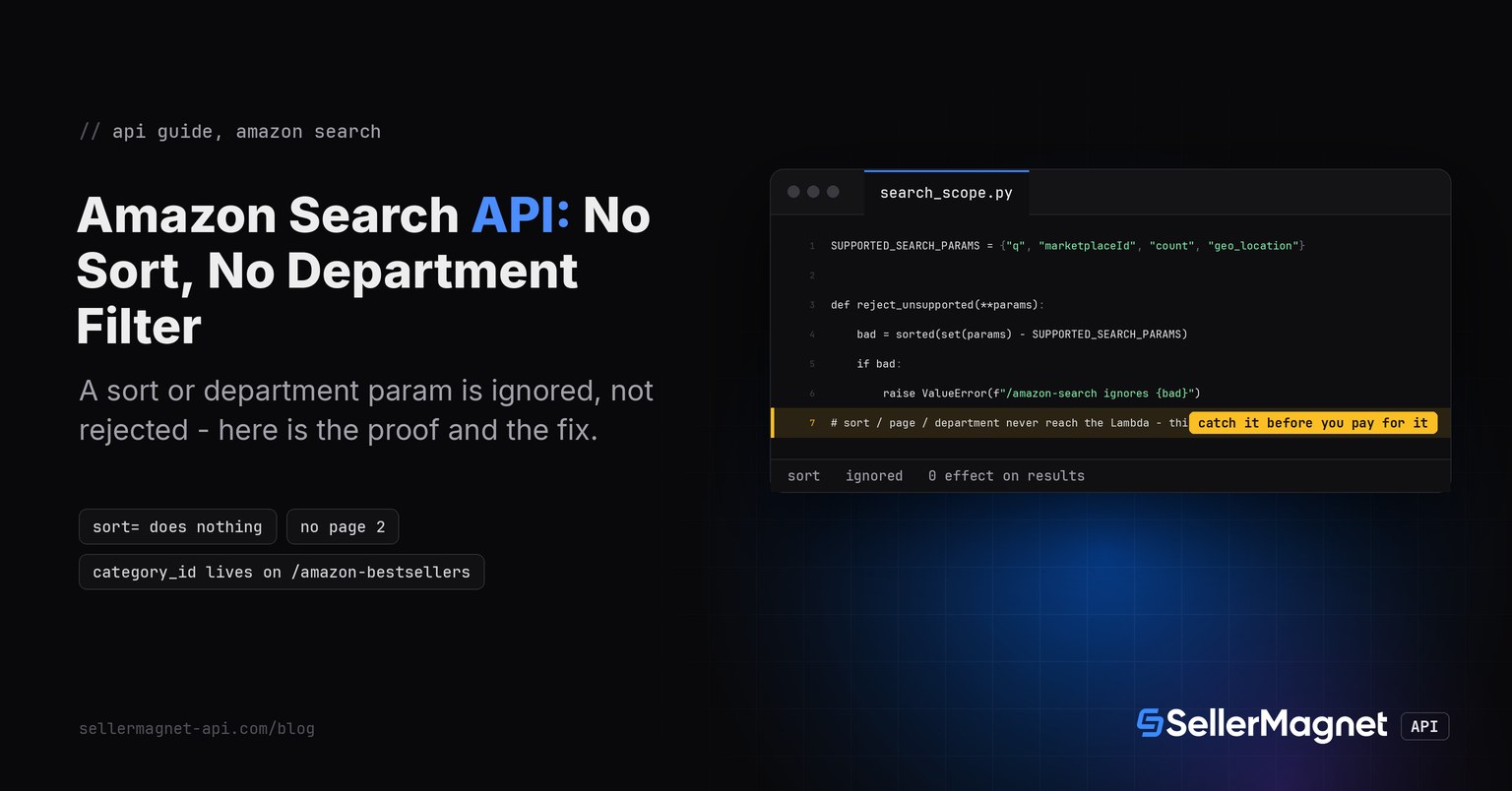Click code line 'def reject_unsupported(**params):'

tap(937, 305)
